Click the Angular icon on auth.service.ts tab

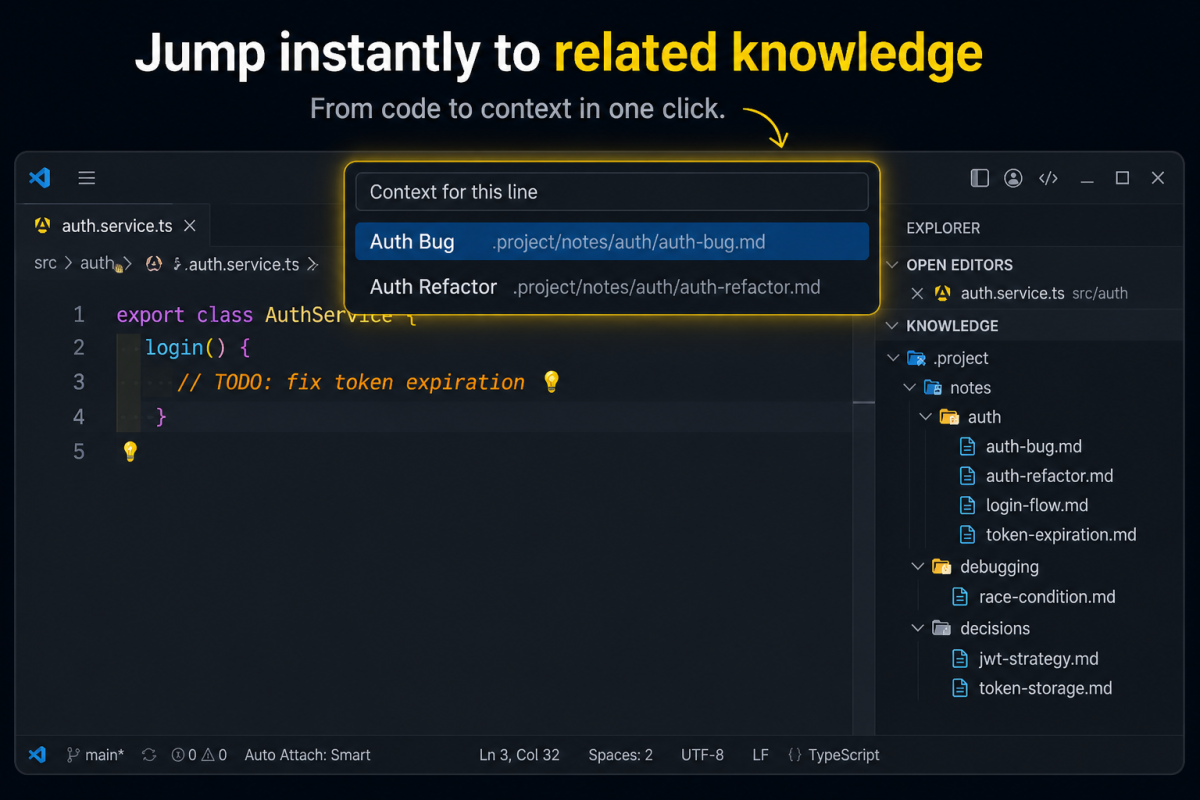click(x=42, y=226)
